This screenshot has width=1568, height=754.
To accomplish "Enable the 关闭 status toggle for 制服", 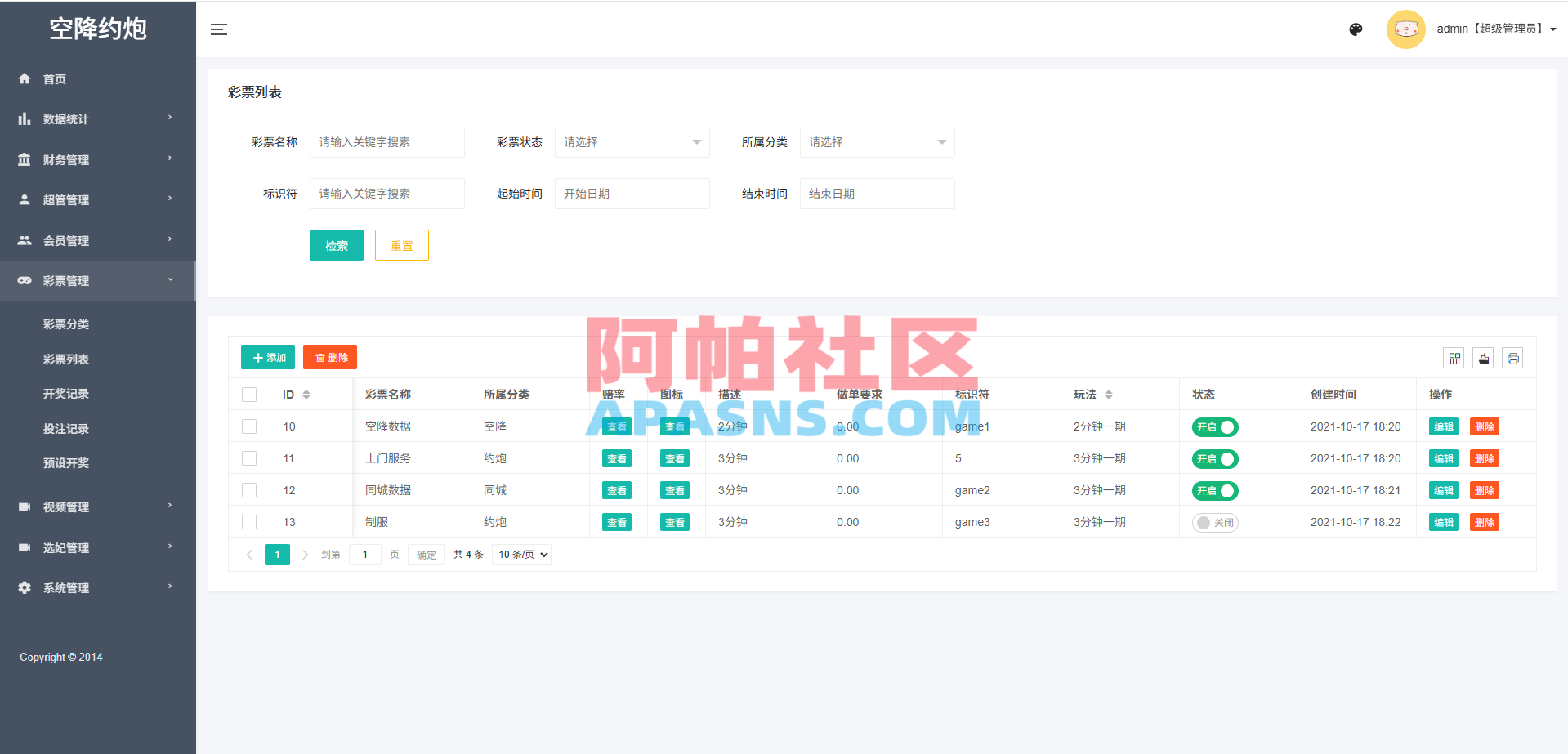I will pyautogui.click(x=1215, y=522).
